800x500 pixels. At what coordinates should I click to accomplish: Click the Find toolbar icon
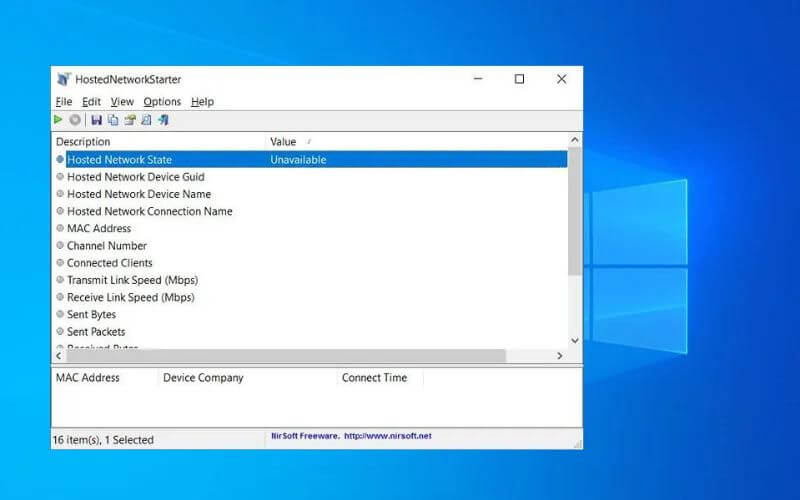click(146, 120)
